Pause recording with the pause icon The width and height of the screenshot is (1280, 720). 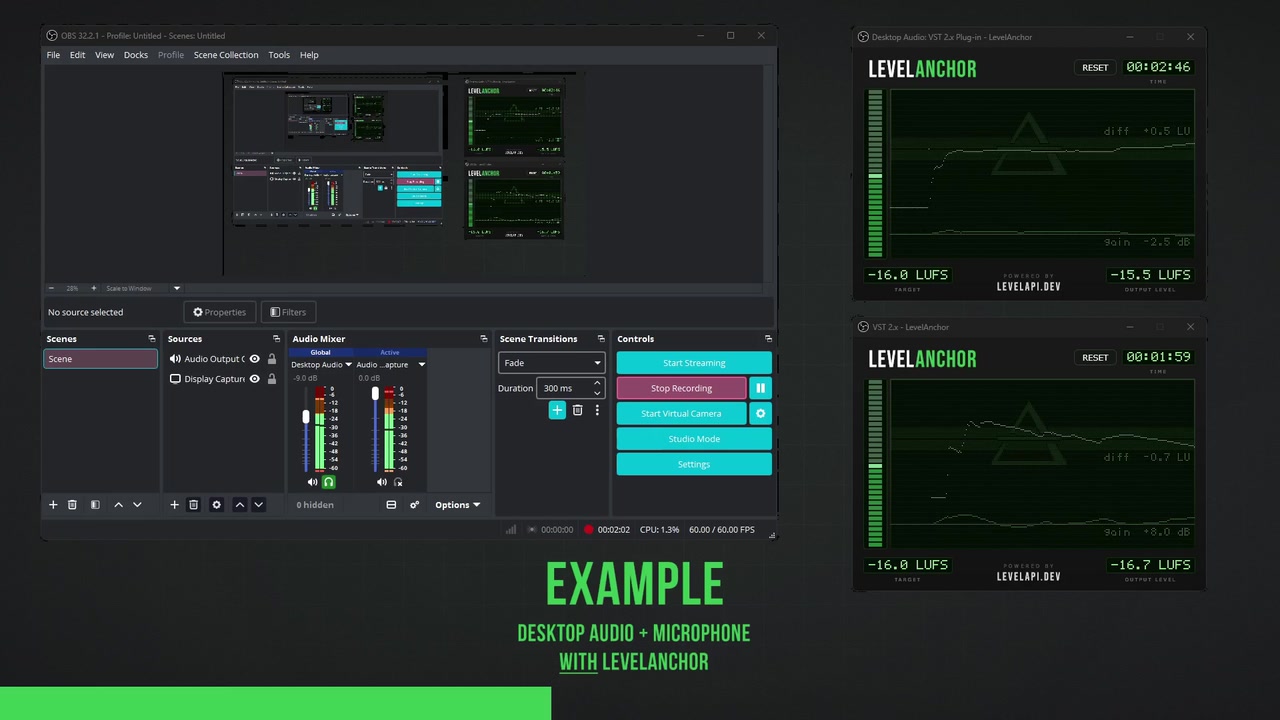click(760, 388)
